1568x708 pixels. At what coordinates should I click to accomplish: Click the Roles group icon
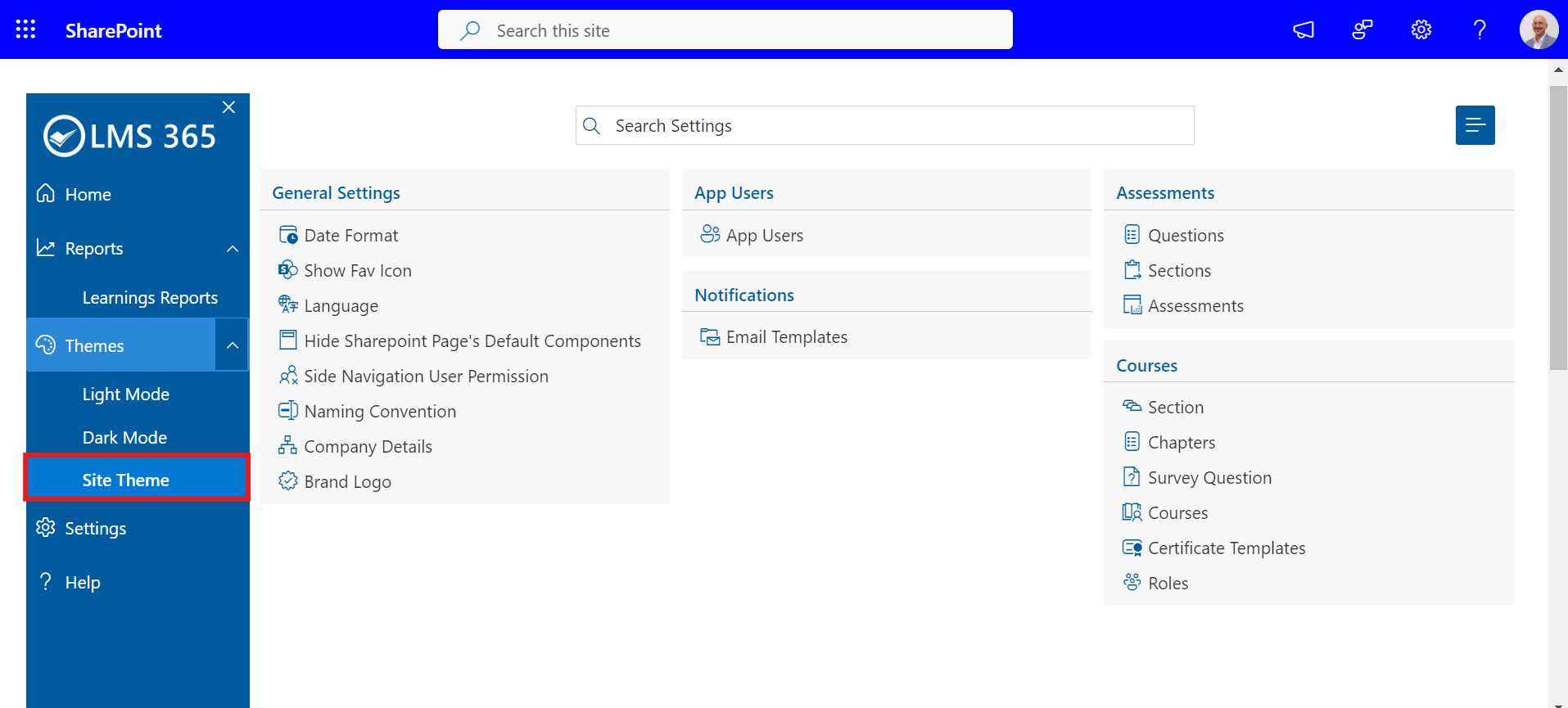(1132, 582)
